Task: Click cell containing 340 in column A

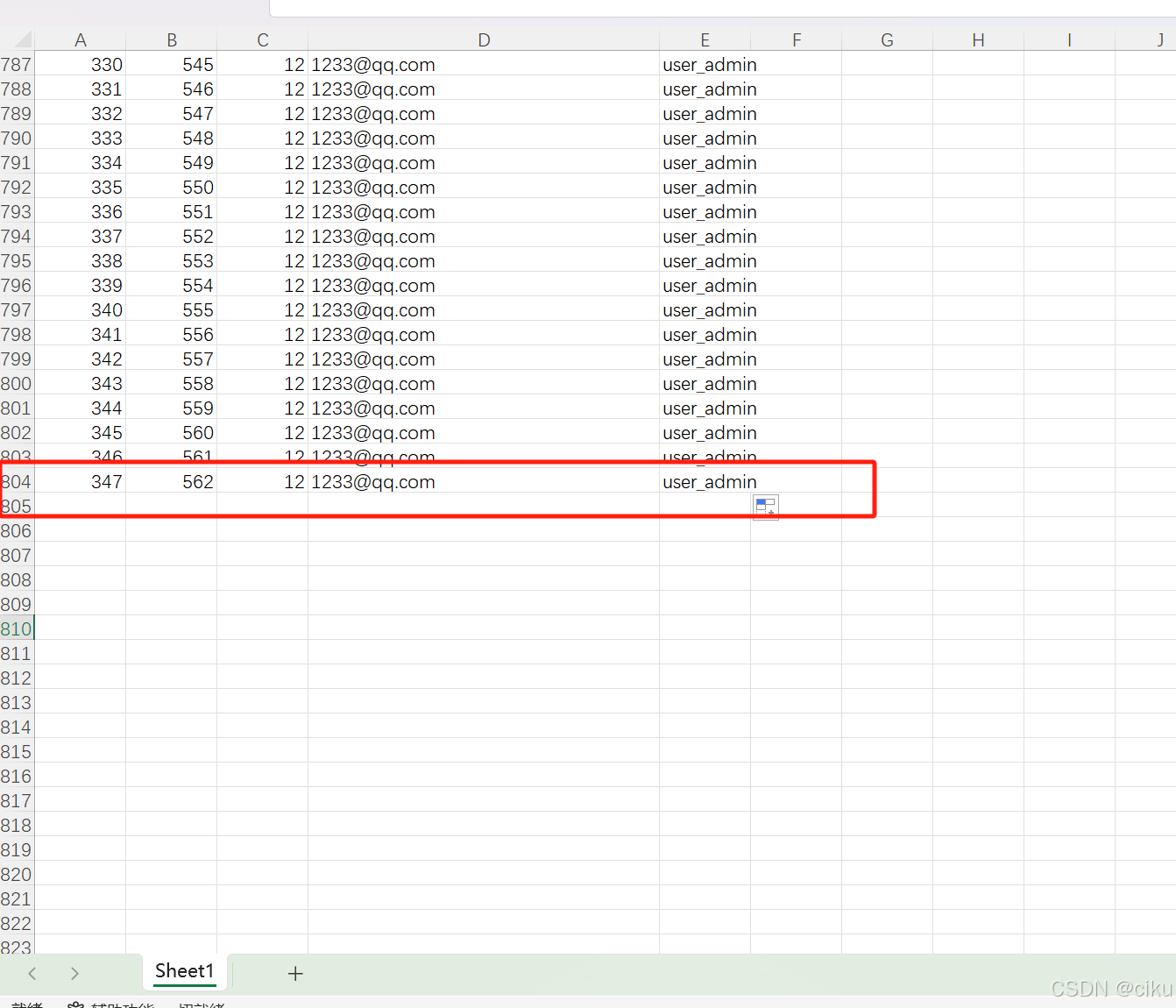Action: [81, 310]
